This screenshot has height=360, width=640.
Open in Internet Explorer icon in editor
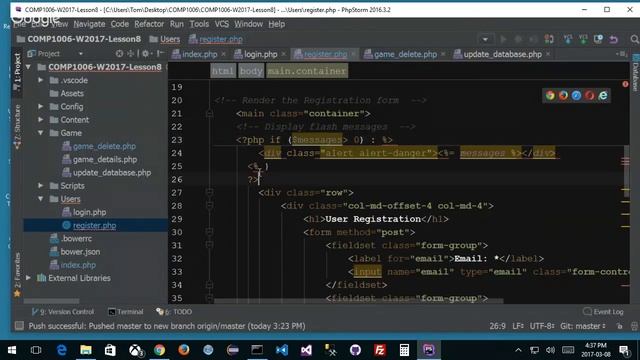(x=603, y=96)
